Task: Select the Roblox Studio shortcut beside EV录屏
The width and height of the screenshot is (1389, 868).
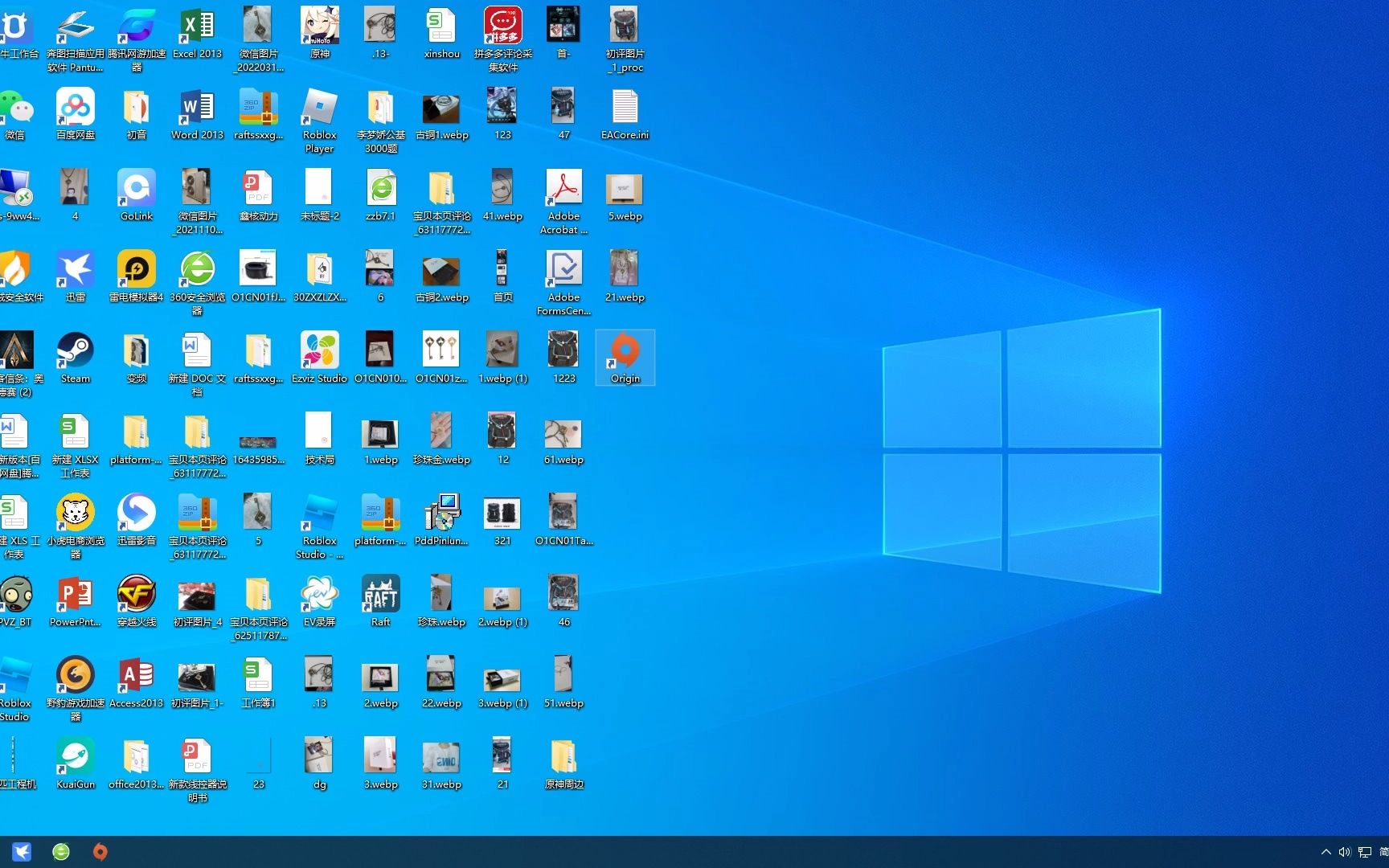Action: point(319,526)
